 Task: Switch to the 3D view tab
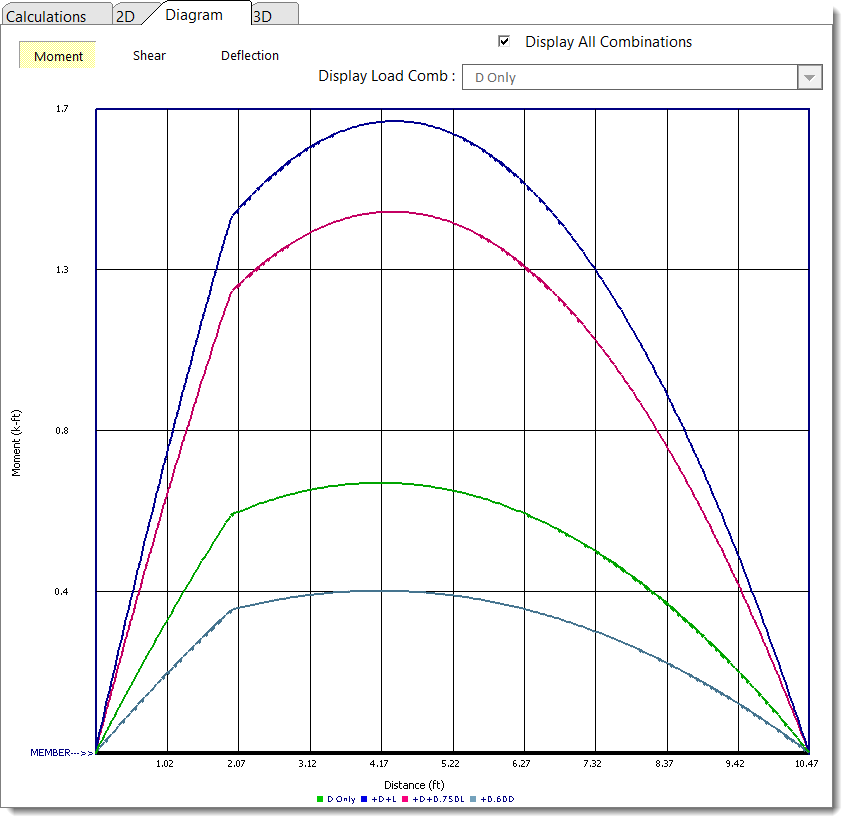262,16
